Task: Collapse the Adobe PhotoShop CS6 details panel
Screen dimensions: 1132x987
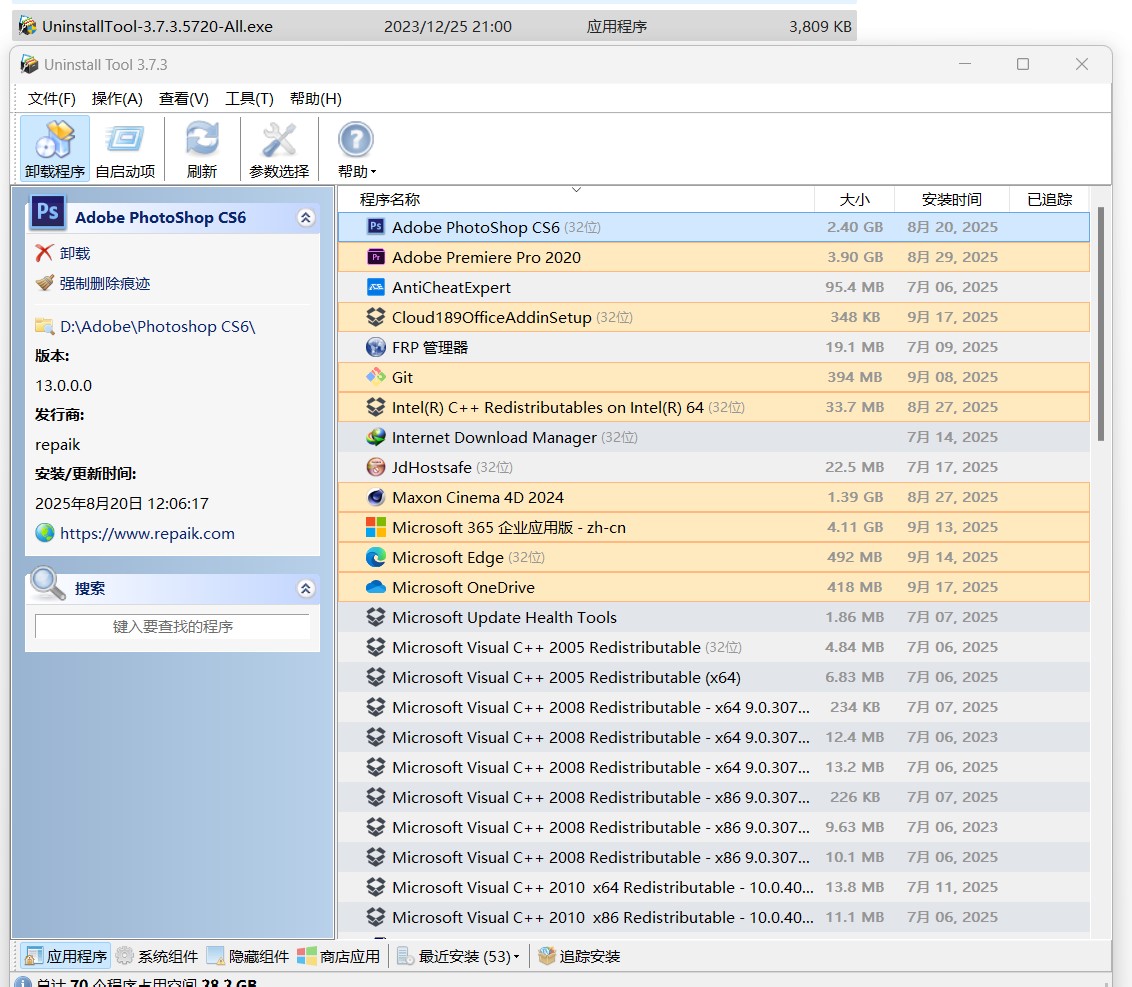Action: (306, 218)
